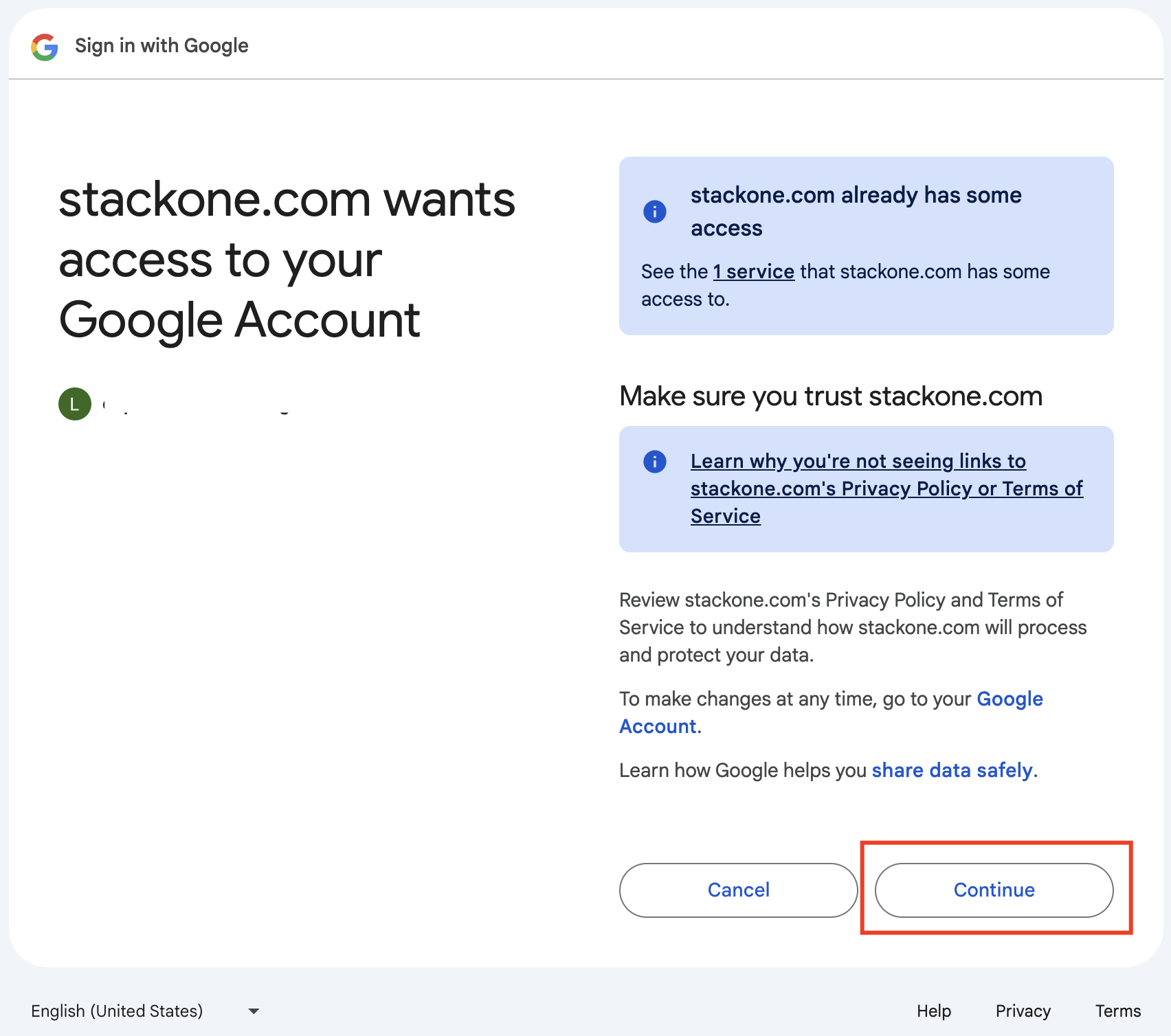Click the Google Account link

pos(1010,699)
